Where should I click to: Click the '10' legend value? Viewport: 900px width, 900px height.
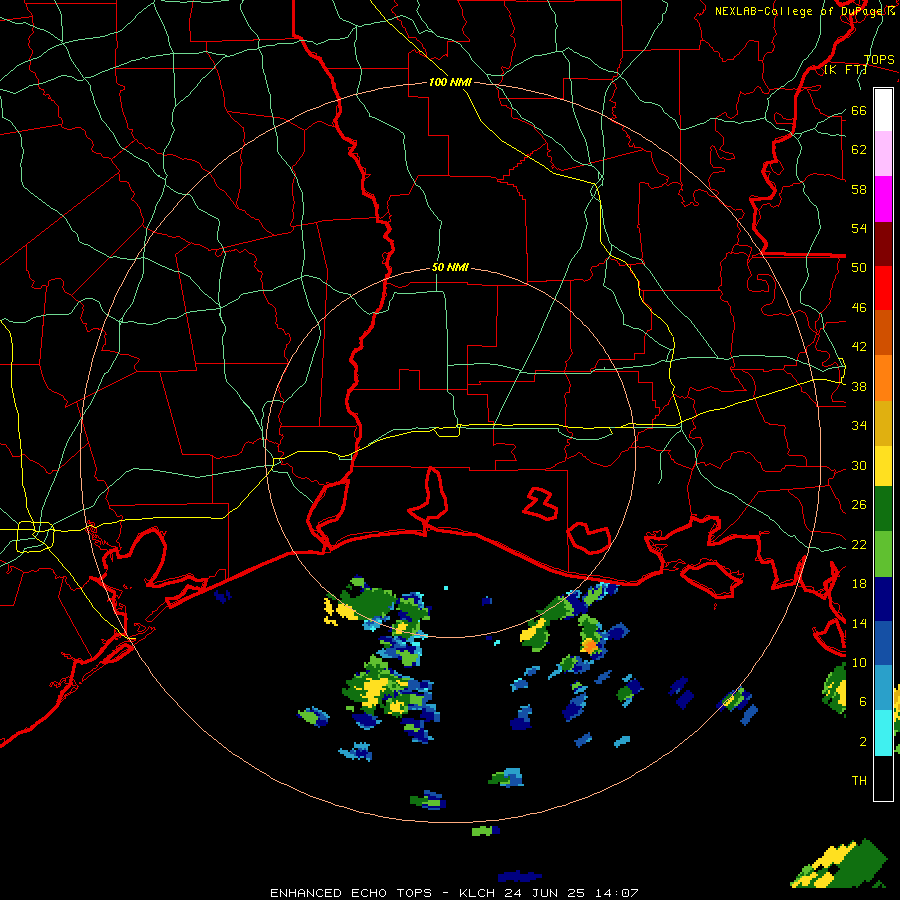[x=859, y=662]
